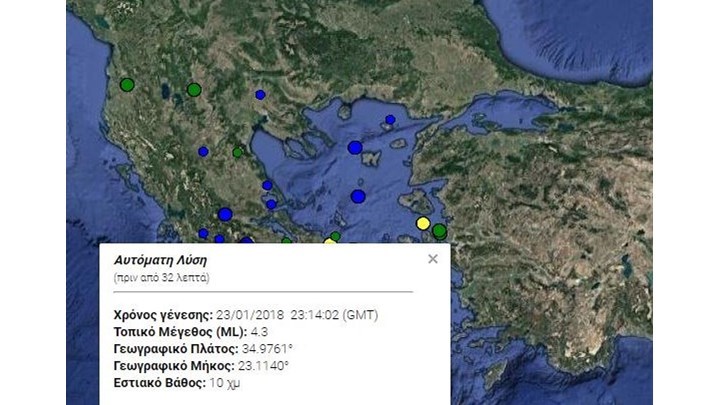This screenshot has height=405, width=720.
Task: Select the origin time '23/01/2018 23:14:02 (GMT)'
Action: click(297, 315)
